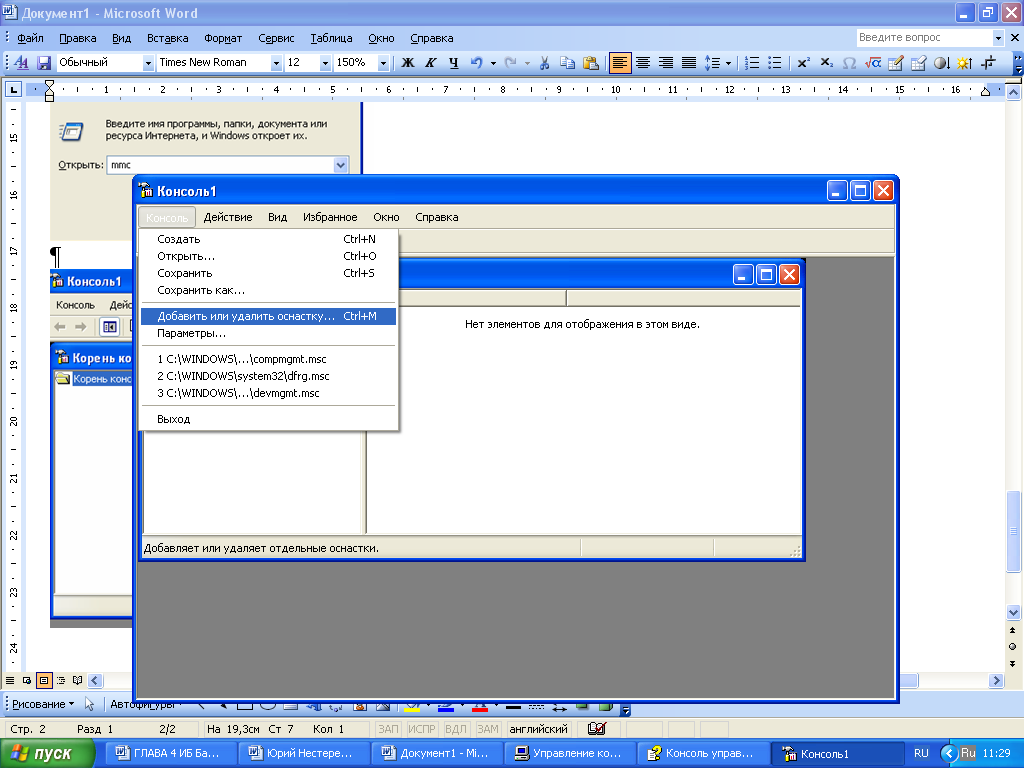This screenshot has width=1024, height=768.
Task: Click the Styles and Formatting icon
Action: coord(22,63)
